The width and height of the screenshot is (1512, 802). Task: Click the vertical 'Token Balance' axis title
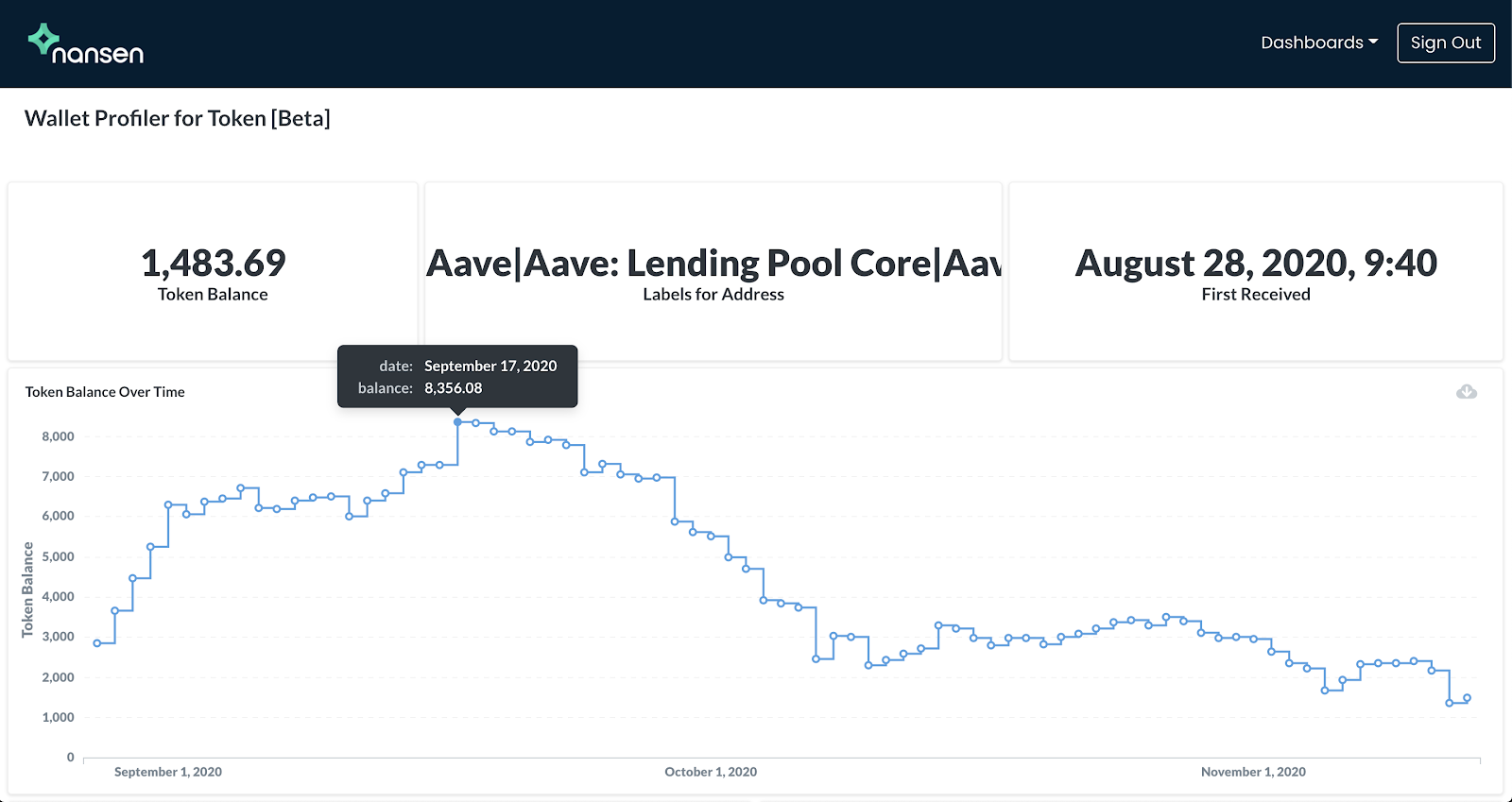(x=27, y=589)
